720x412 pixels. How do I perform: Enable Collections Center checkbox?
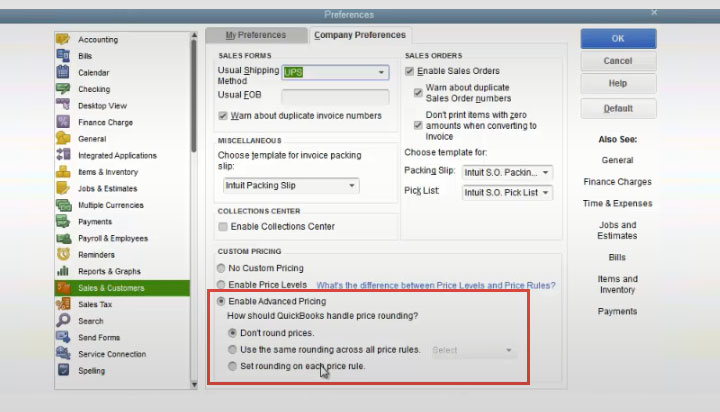point(223,227)
